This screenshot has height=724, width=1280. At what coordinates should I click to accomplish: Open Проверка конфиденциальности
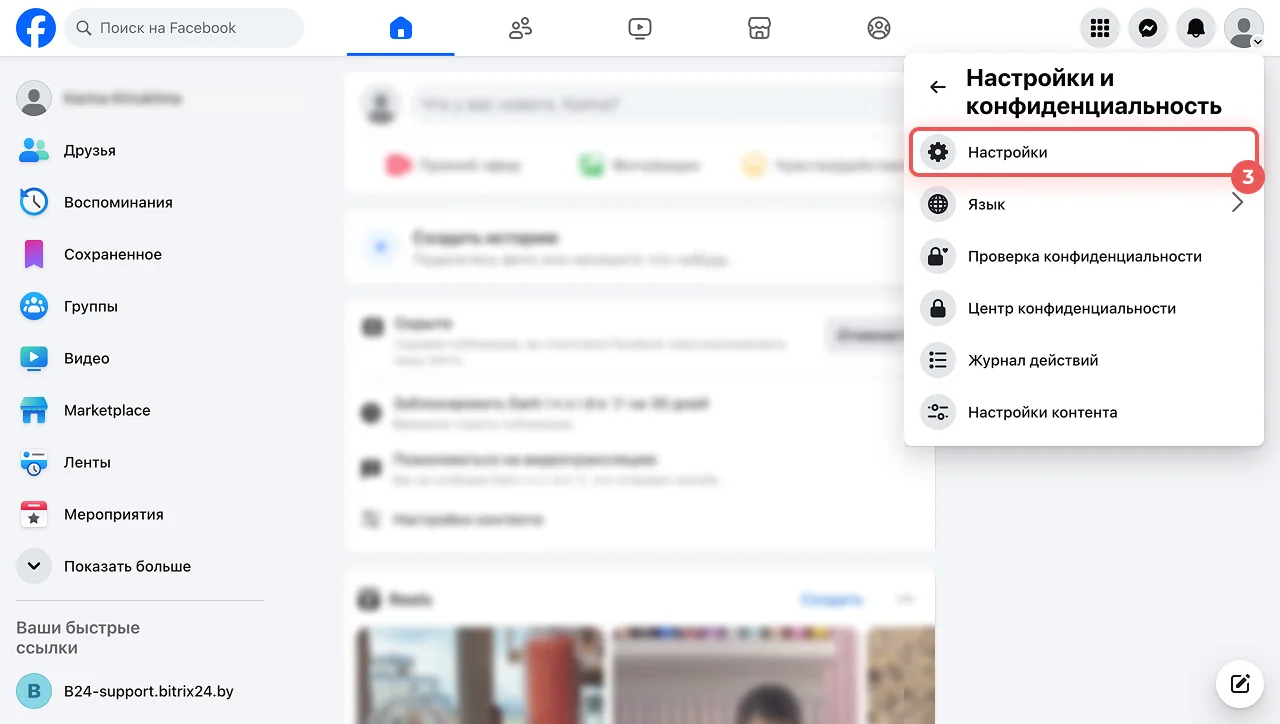(x=1084, y=256)
